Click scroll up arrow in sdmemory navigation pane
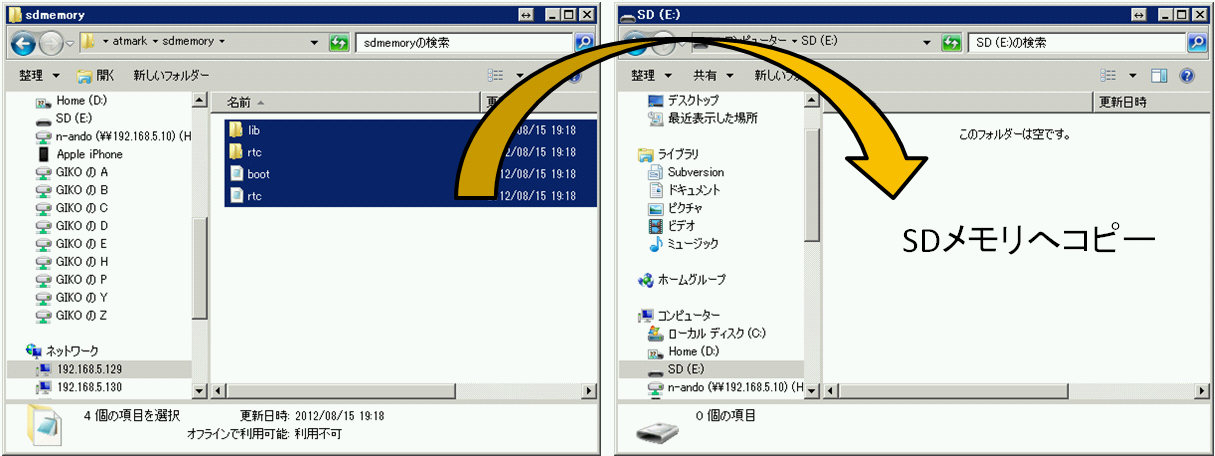The height and width of the screenshot is (456, 1215). [199, 102]
